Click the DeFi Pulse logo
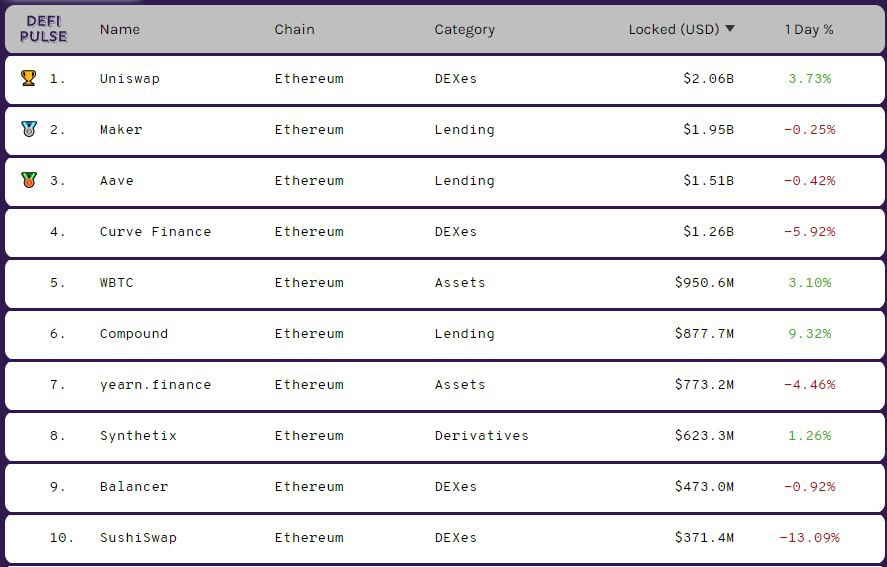Screen dimensions: 887x567 43,29
